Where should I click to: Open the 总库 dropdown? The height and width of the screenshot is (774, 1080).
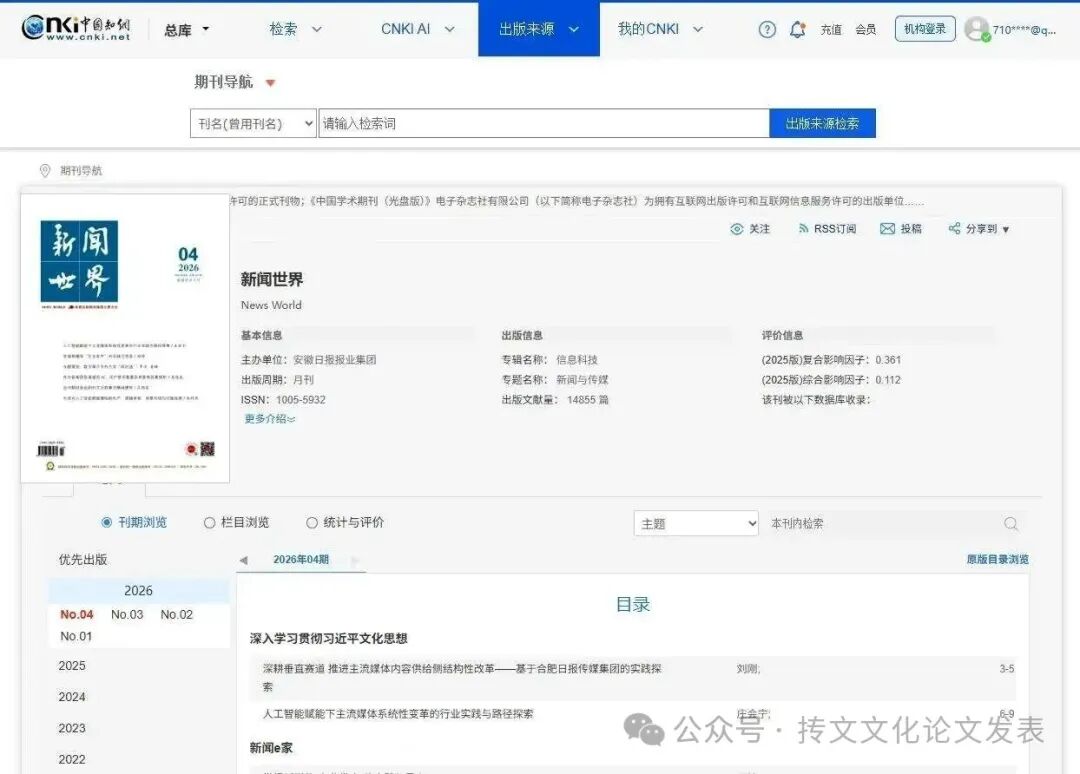(187, 30)
